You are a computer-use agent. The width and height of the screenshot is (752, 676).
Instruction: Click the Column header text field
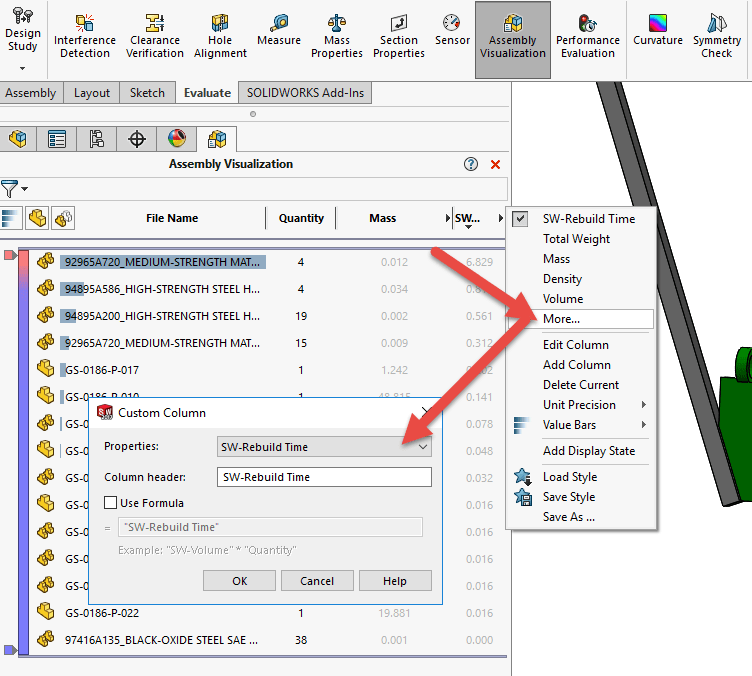(324, 477)
